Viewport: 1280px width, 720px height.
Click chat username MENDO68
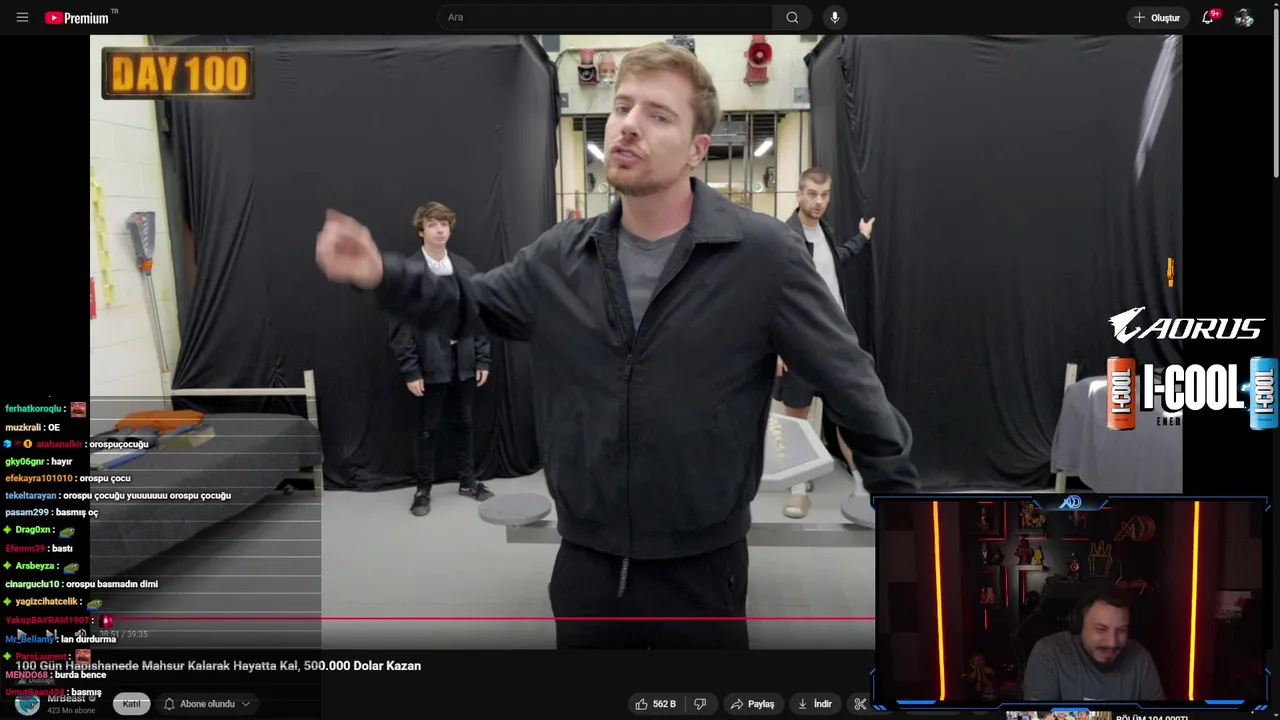(26, 675)
